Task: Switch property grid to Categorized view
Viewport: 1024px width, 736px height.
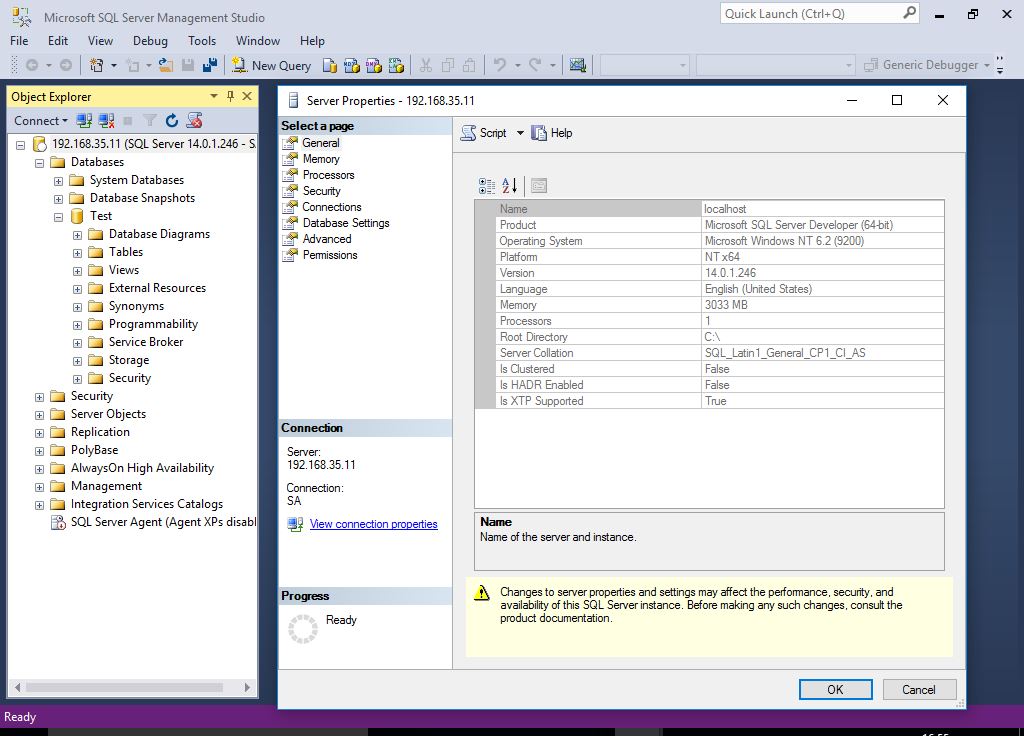Action: (487, 186)
